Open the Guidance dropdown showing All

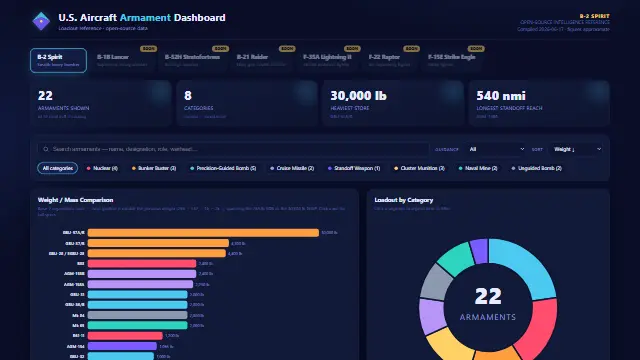[x=496, y=149]
